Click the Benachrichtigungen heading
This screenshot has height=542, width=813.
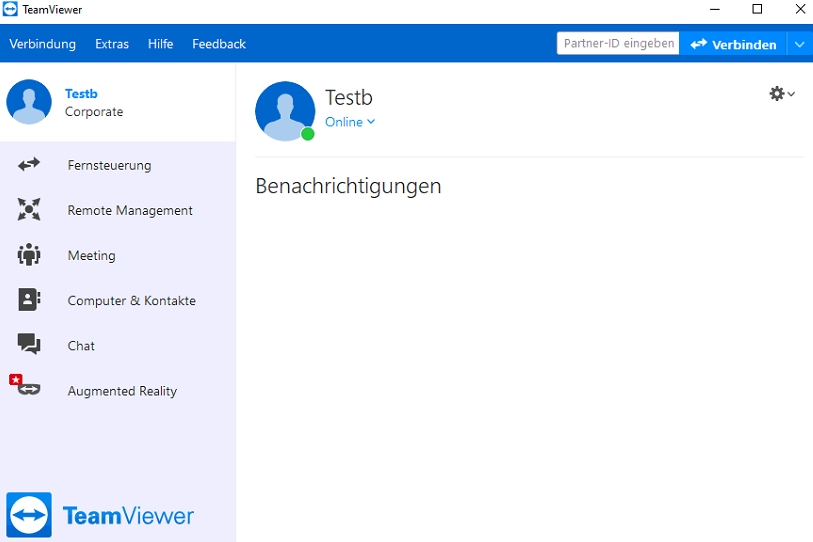[348, 186]
